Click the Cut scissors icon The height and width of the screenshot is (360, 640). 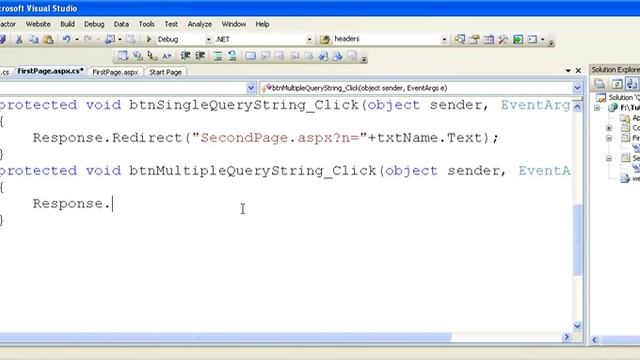coord(19,40)
